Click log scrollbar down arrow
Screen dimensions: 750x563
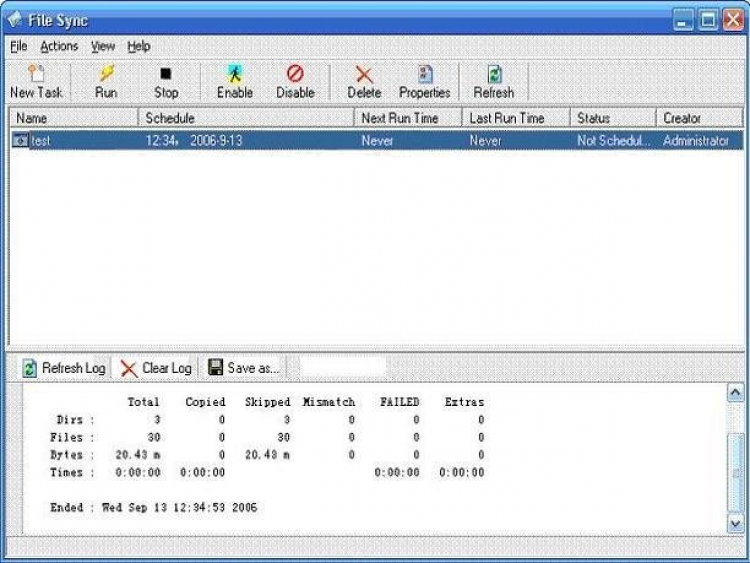pos(735,524)
